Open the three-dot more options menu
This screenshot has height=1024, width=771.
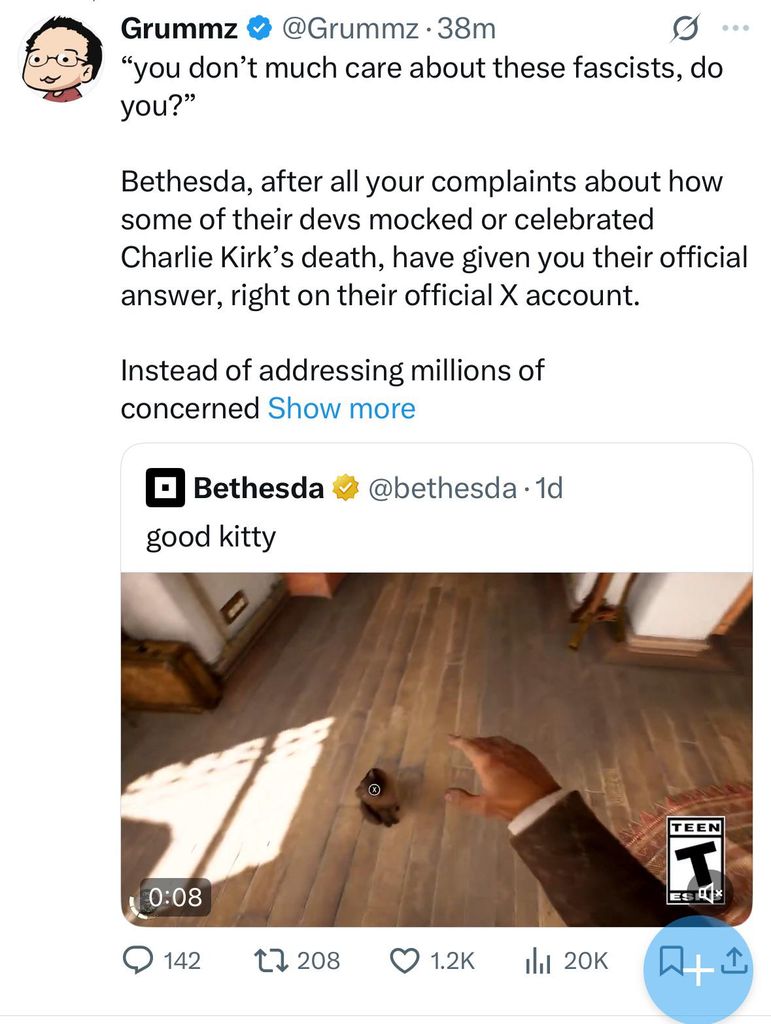(735, 29)
